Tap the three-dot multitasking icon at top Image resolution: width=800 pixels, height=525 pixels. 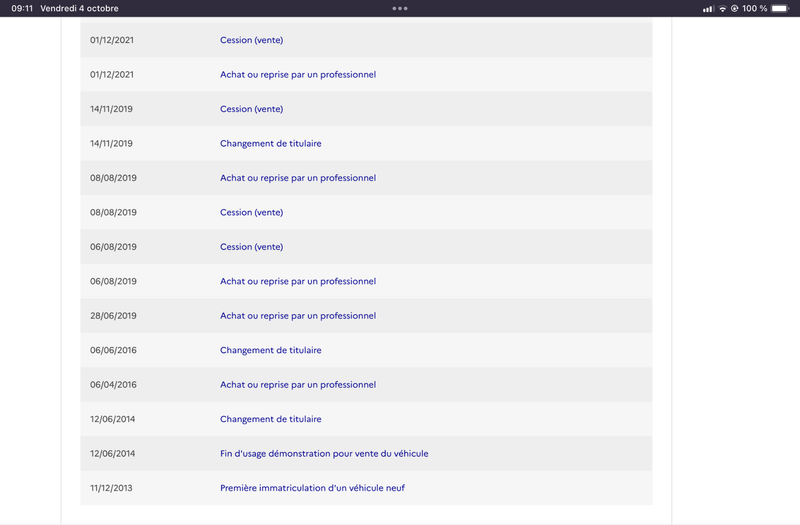(399, 9)
